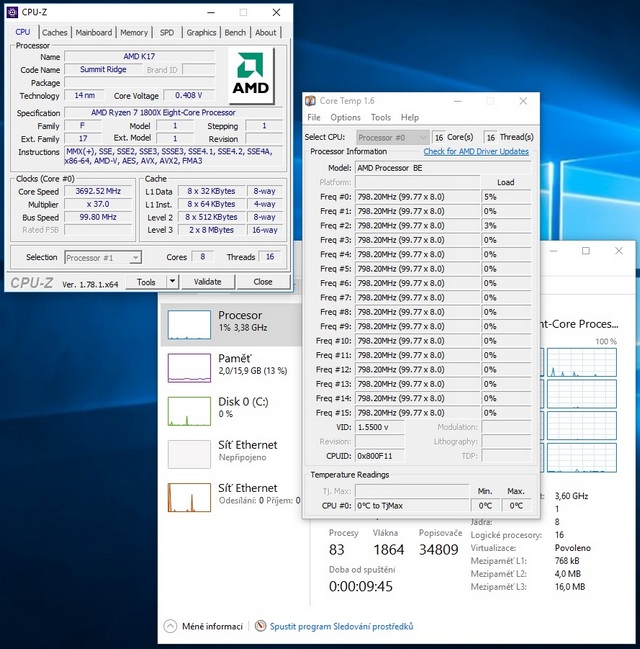Click the Threads value 16 in CPU-Z

270,257
